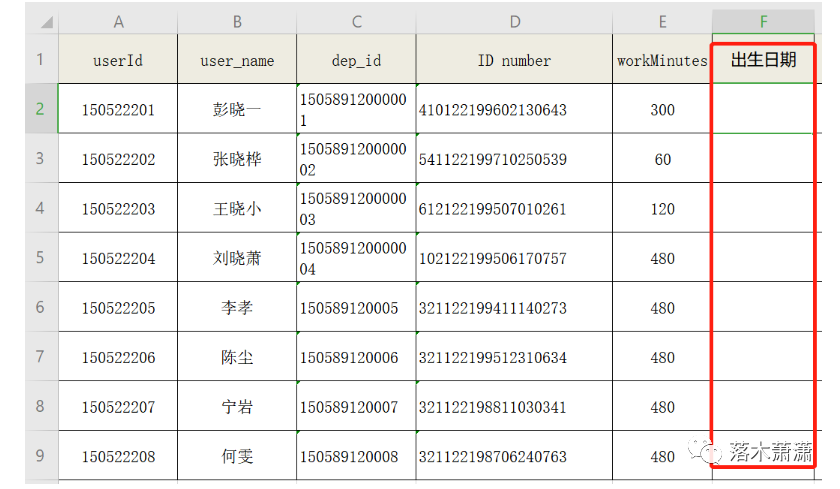The image size is (840, 489).
Task: Select workMinutes cell with 300
Action: point(662,109)
